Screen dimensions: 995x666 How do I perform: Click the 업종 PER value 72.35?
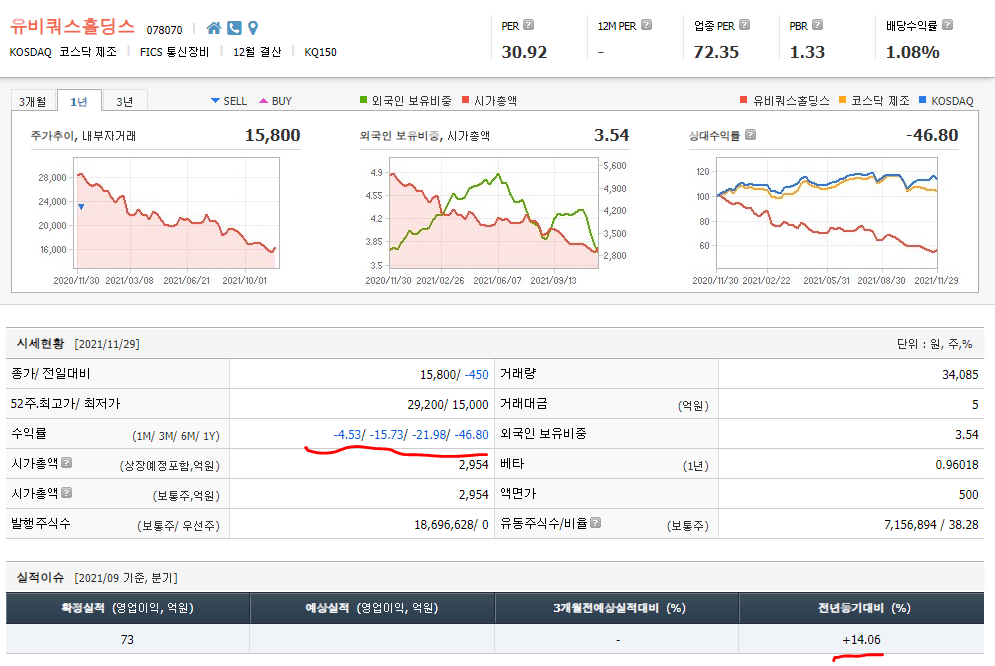click(716, 52)
